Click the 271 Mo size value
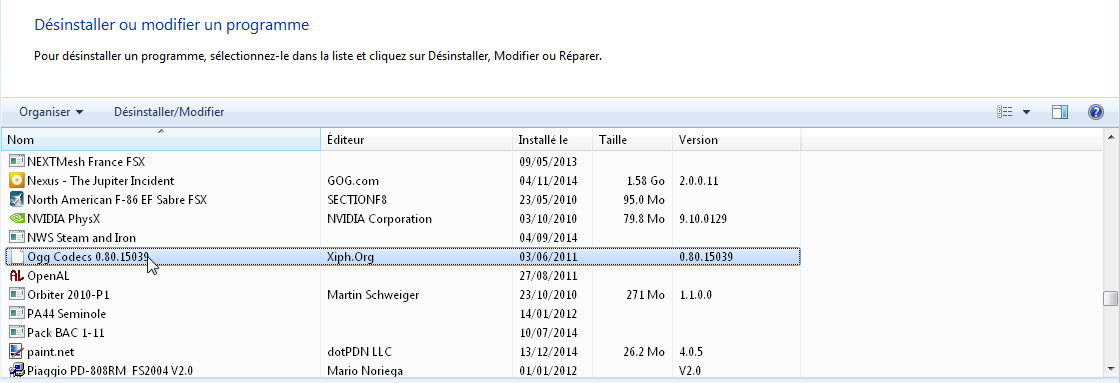Screen dimensions: 1120x383 coord(647,294)
